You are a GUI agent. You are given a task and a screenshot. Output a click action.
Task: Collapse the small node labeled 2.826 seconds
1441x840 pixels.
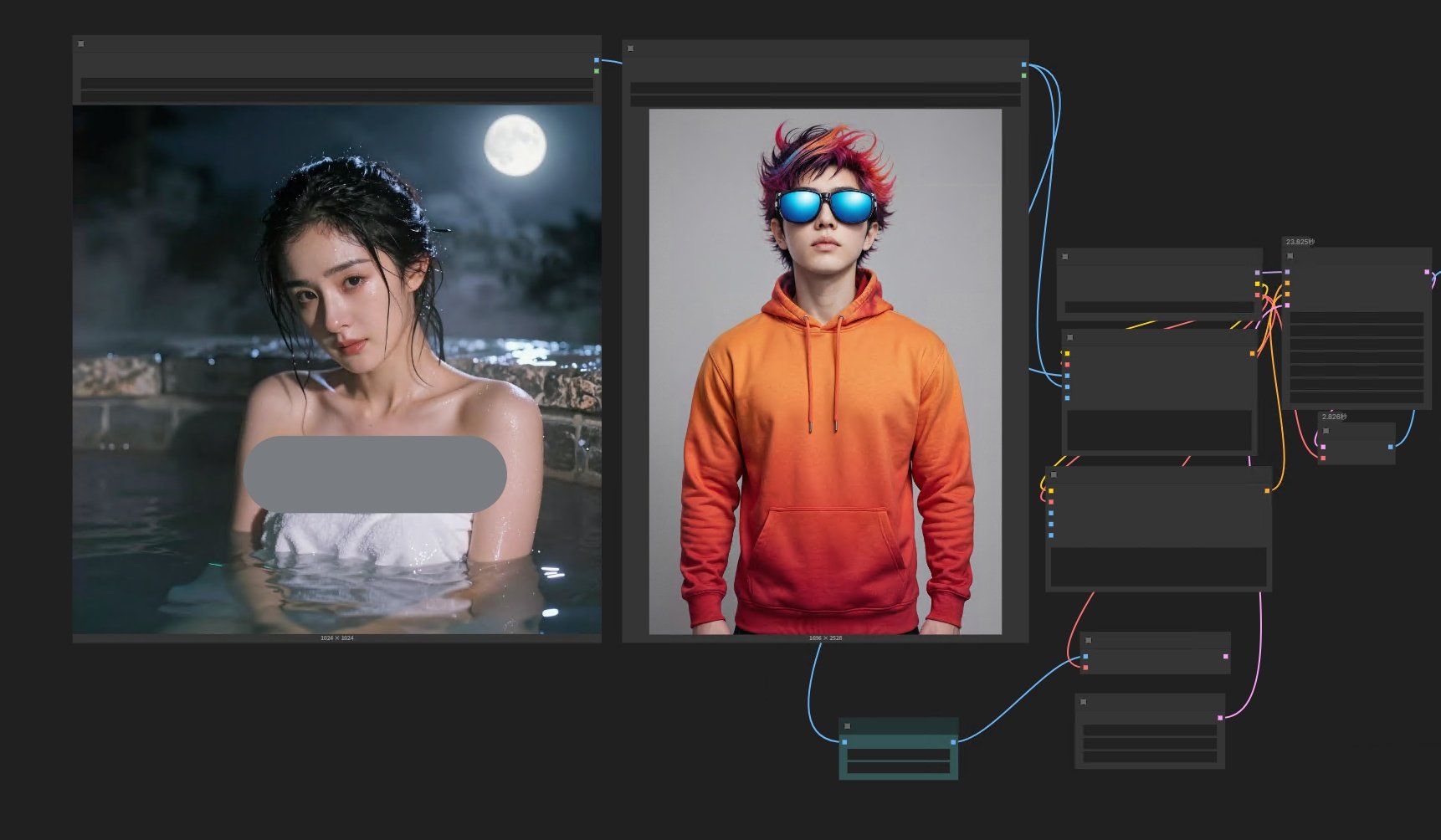point(1326,431)
